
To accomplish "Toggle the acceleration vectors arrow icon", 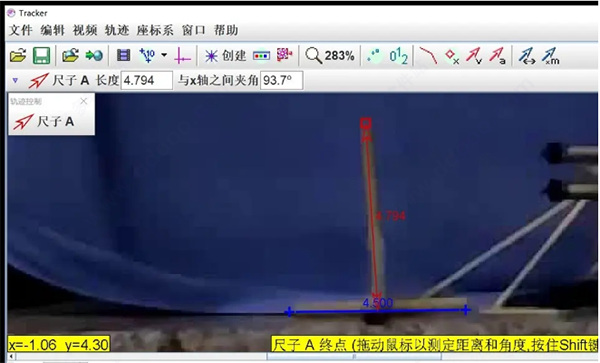I will pyautogui.click(x=497, y=56).
